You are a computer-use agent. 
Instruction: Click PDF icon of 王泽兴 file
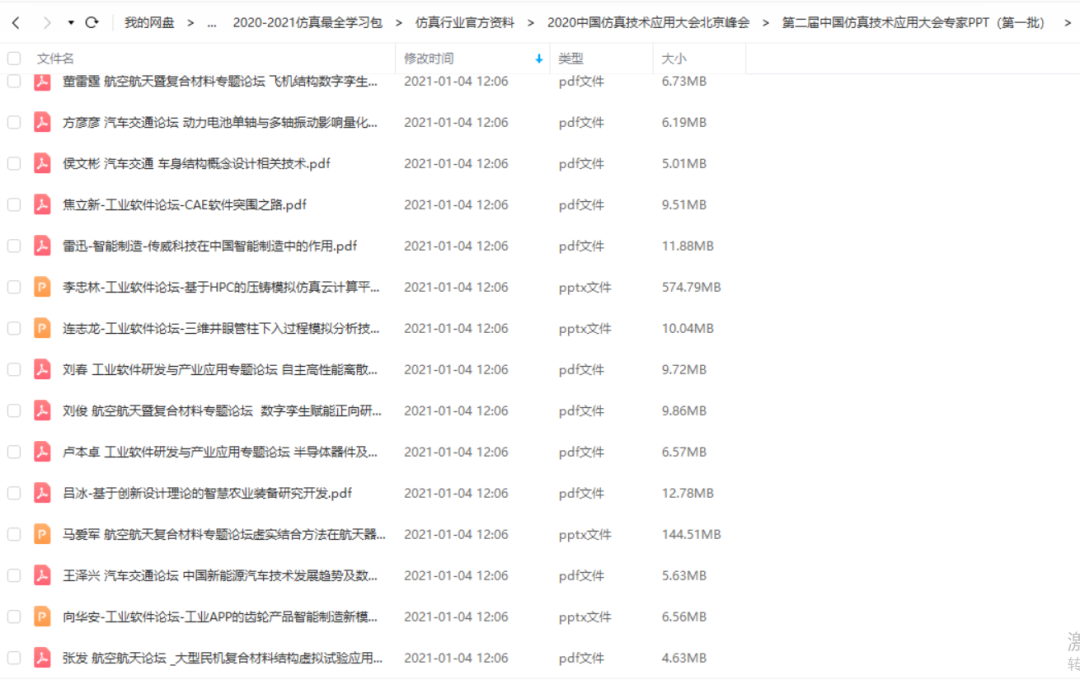[x=42, y=575]
